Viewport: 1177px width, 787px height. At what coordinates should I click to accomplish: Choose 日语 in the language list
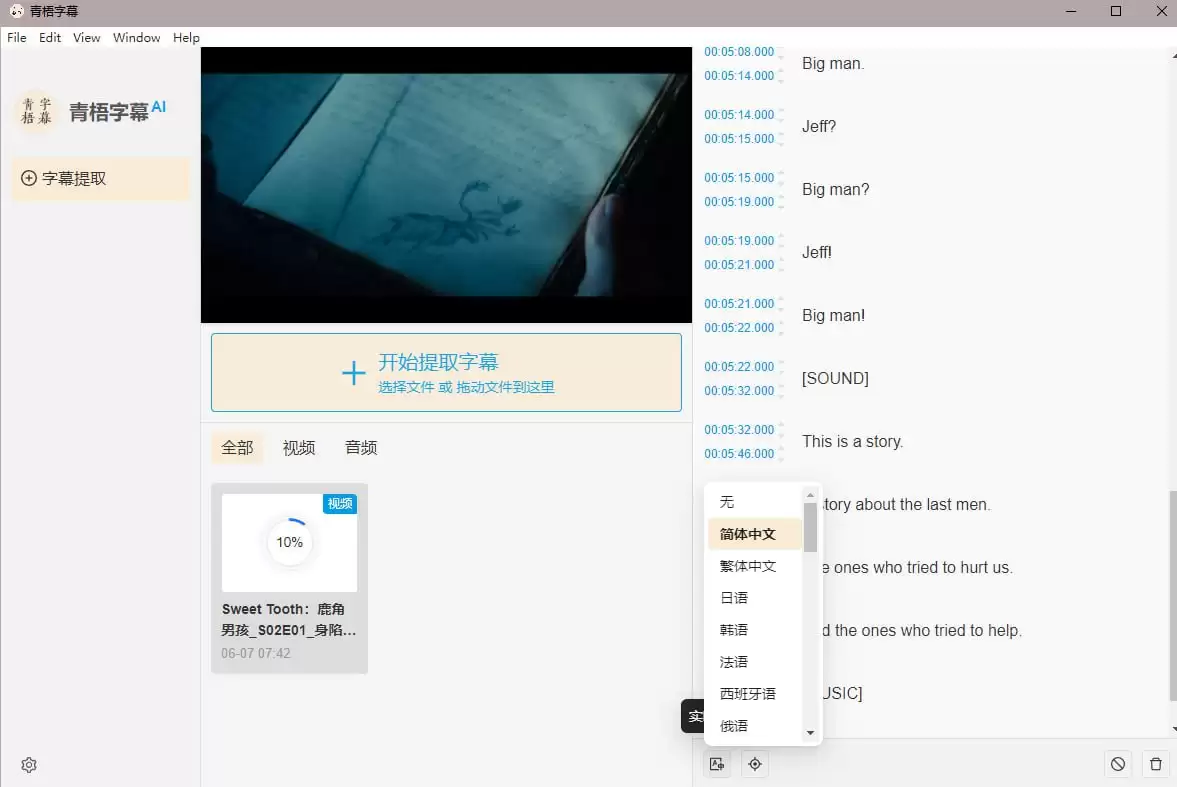[733, 597]
